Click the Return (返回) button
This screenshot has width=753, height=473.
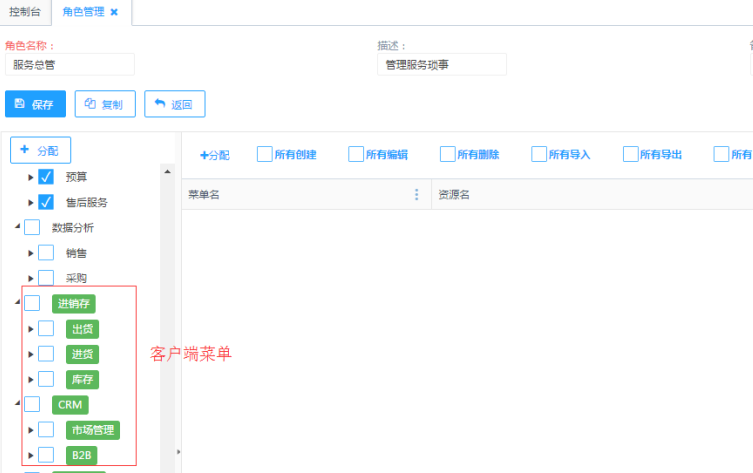tap(175, 104)
